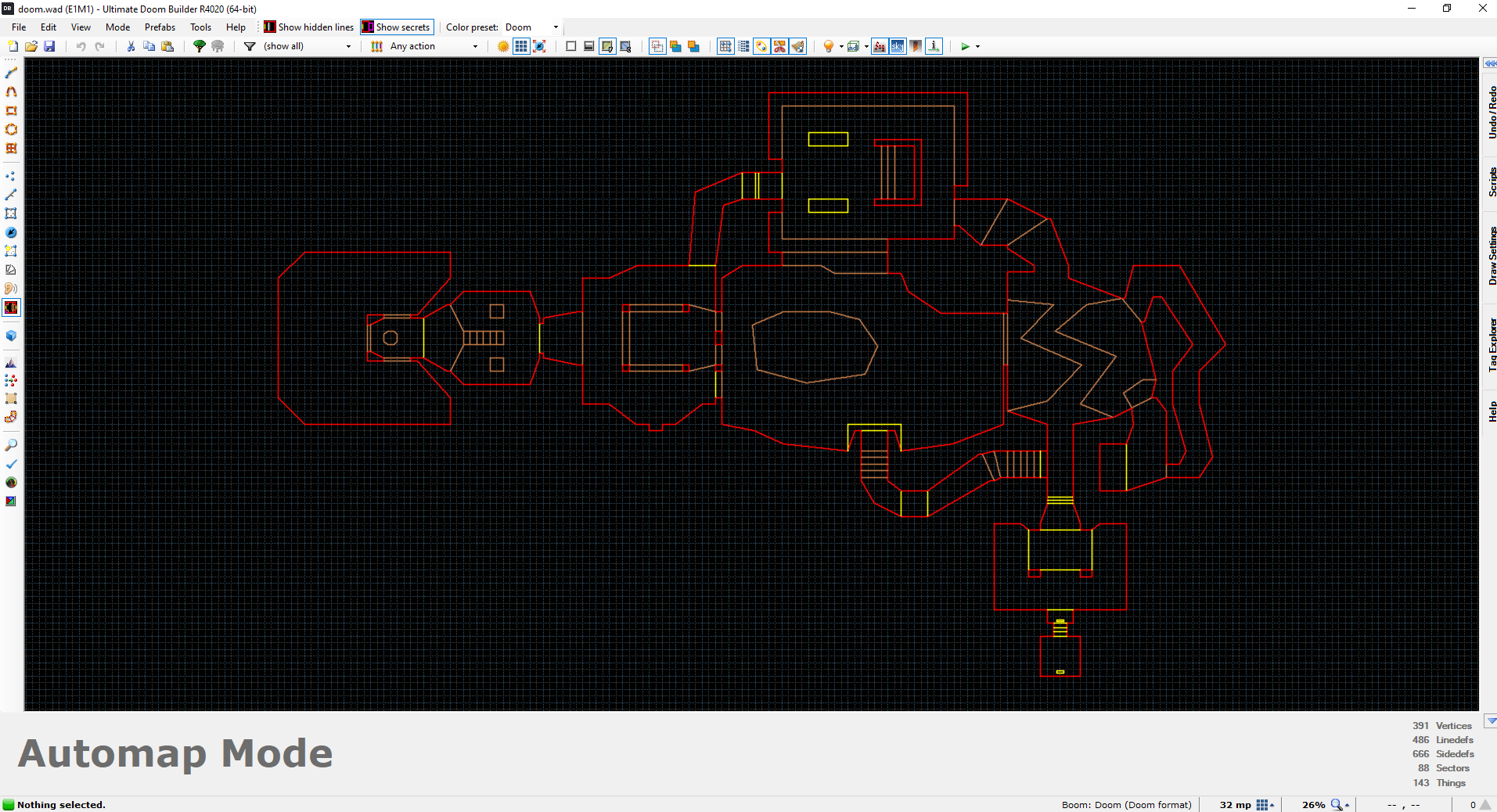Undo the last action in the toolbar

pos(80,46)
